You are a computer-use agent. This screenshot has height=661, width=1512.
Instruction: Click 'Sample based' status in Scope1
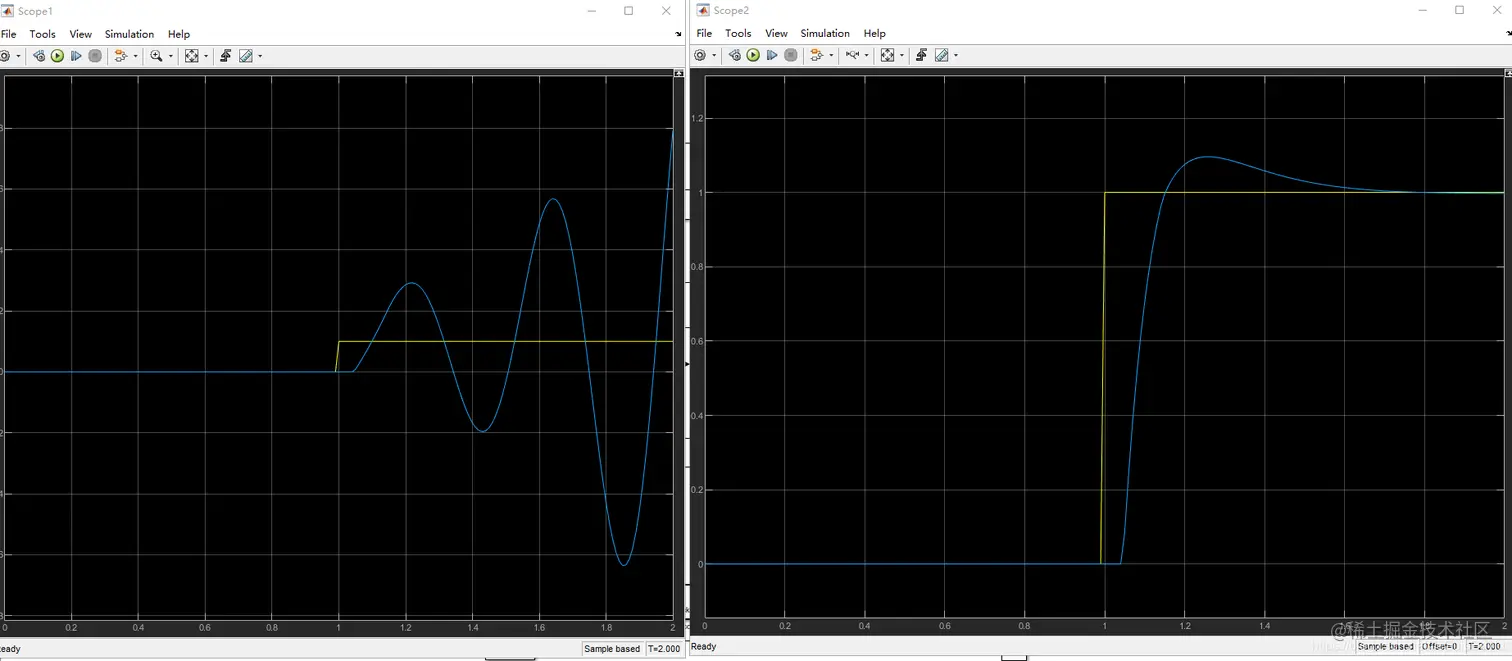coord(612,649)
